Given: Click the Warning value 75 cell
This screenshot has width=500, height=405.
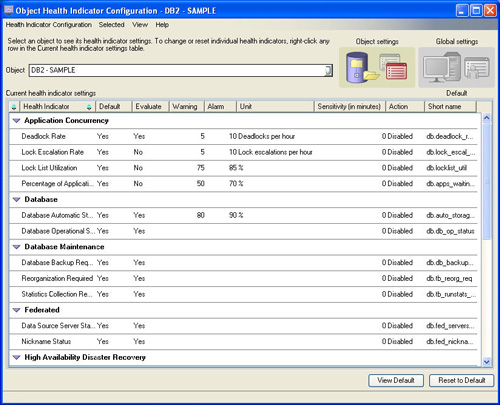Looking at the screenshot, I should coord(201,168).
